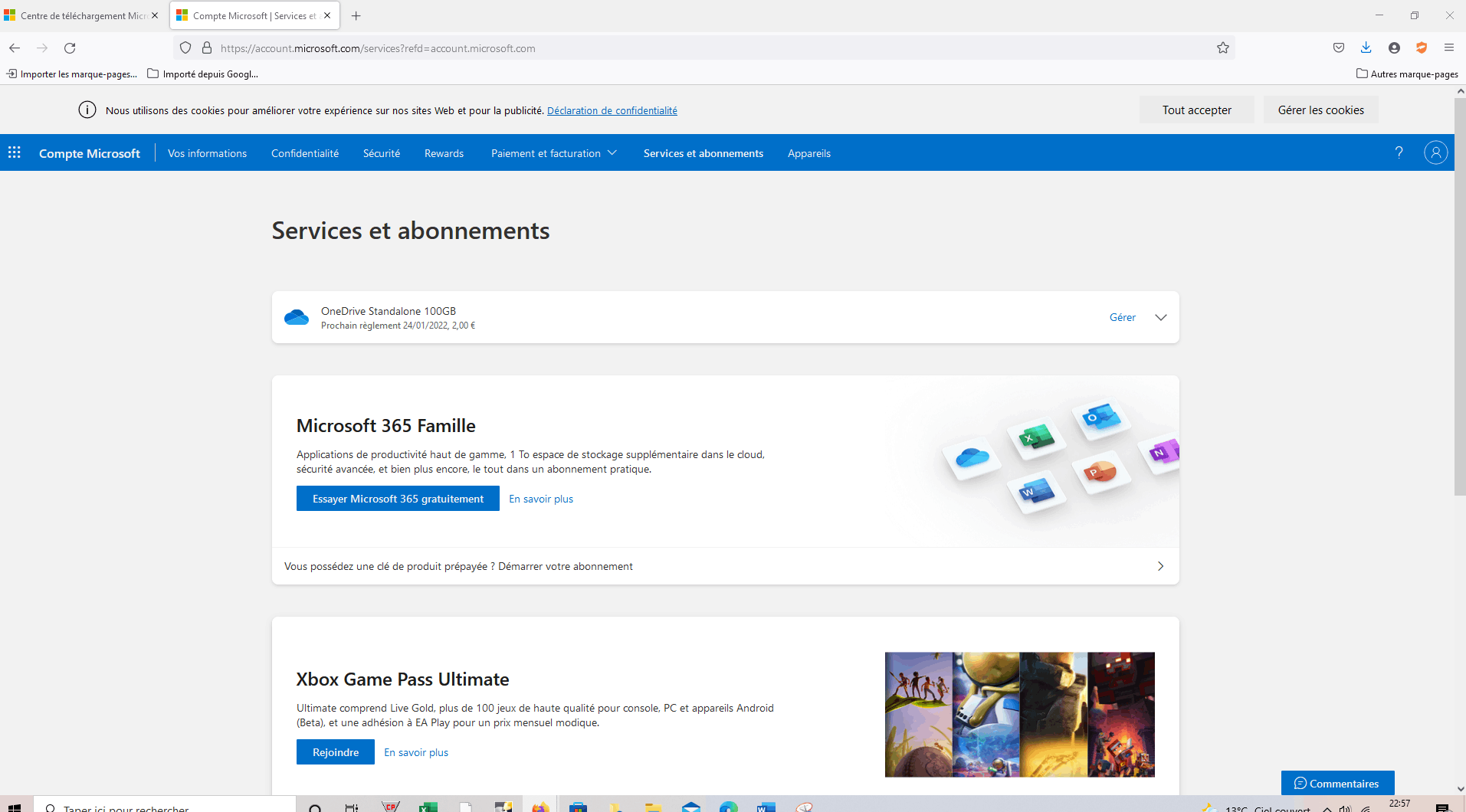Click the OneDrive Standalone 100GB title
This screenshot has height=812, width=1466.
coord(388,311)
